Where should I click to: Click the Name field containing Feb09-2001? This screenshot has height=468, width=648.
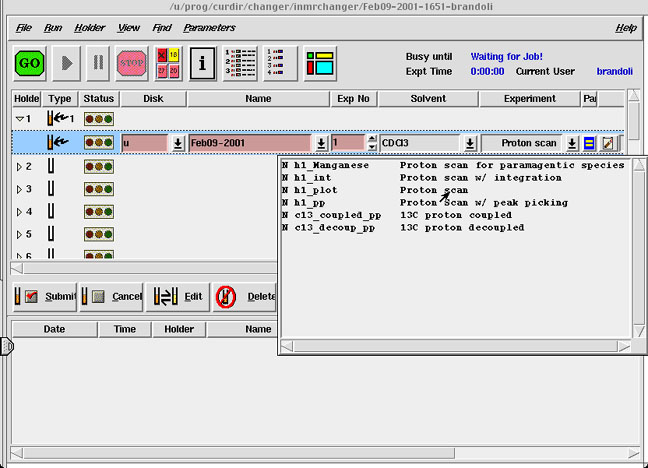(x=250, y=143)
